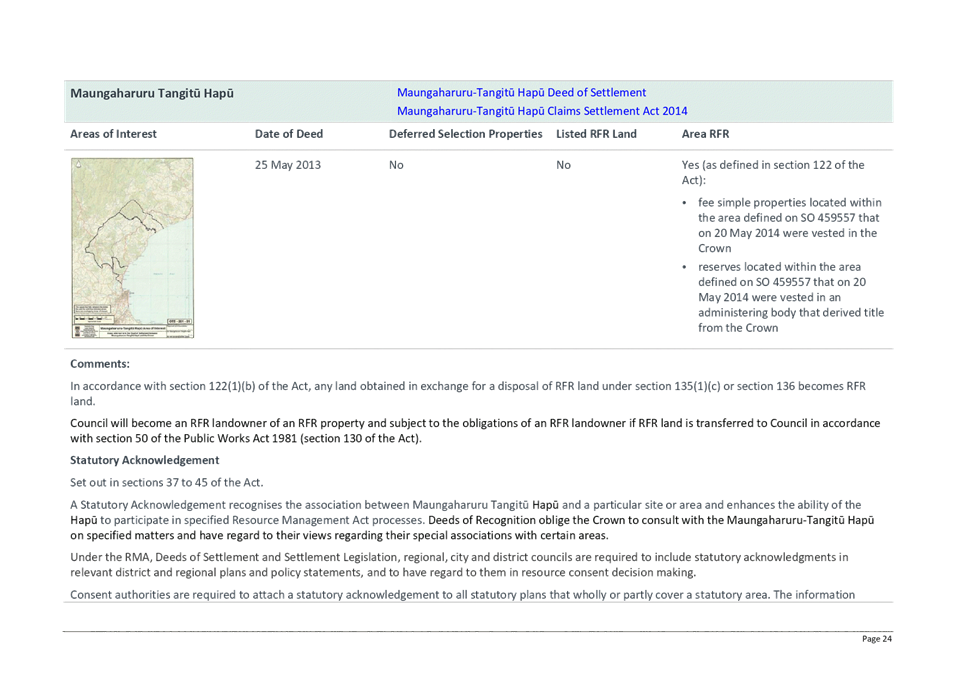Image resolution: width=956 pixels, height=676 pixels.
Task: Click the bold Maungaharuru Tangitū Hapū title
Action: (152, 93)
